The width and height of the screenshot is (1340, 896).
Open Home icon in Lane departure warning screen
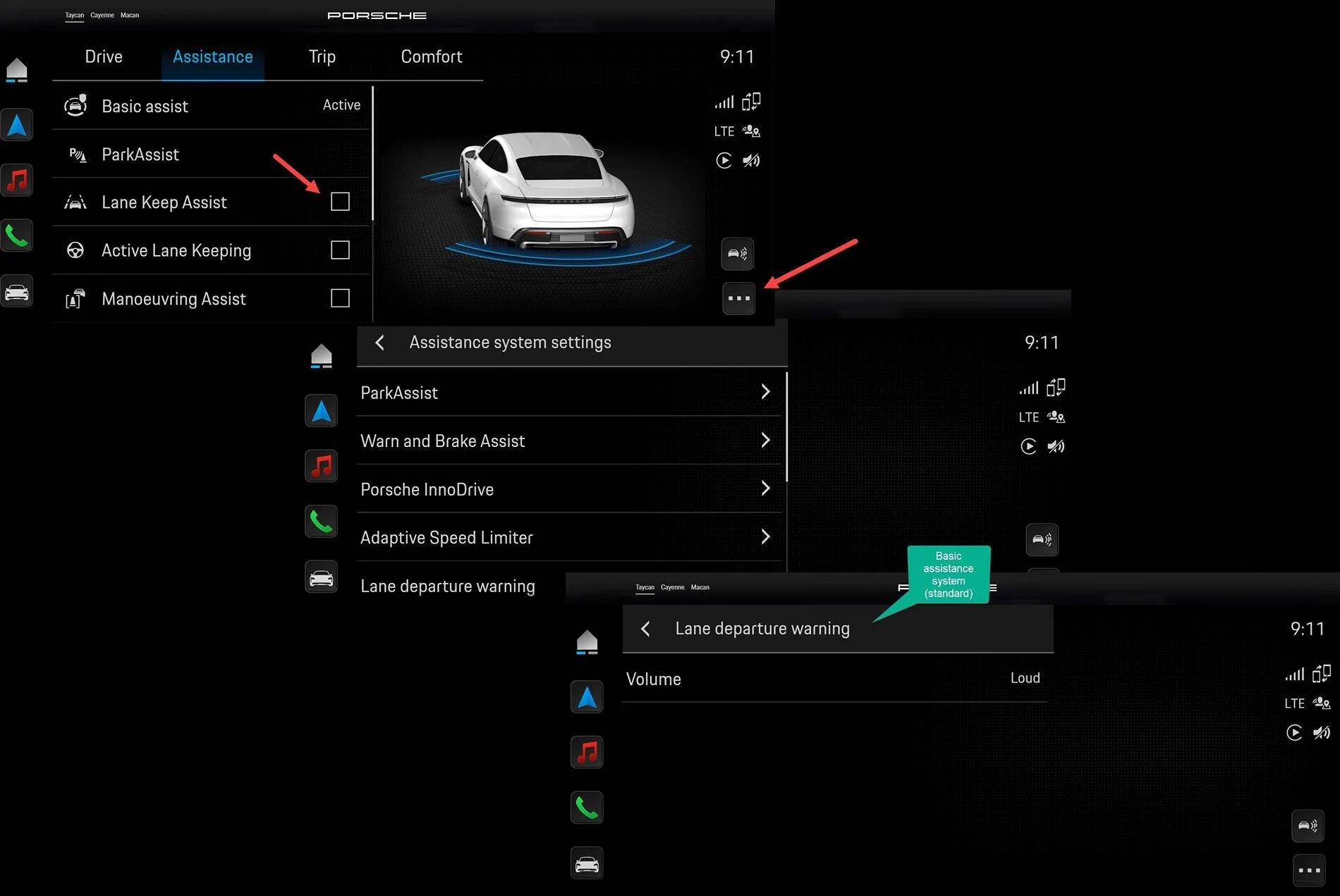coord(587,642)
